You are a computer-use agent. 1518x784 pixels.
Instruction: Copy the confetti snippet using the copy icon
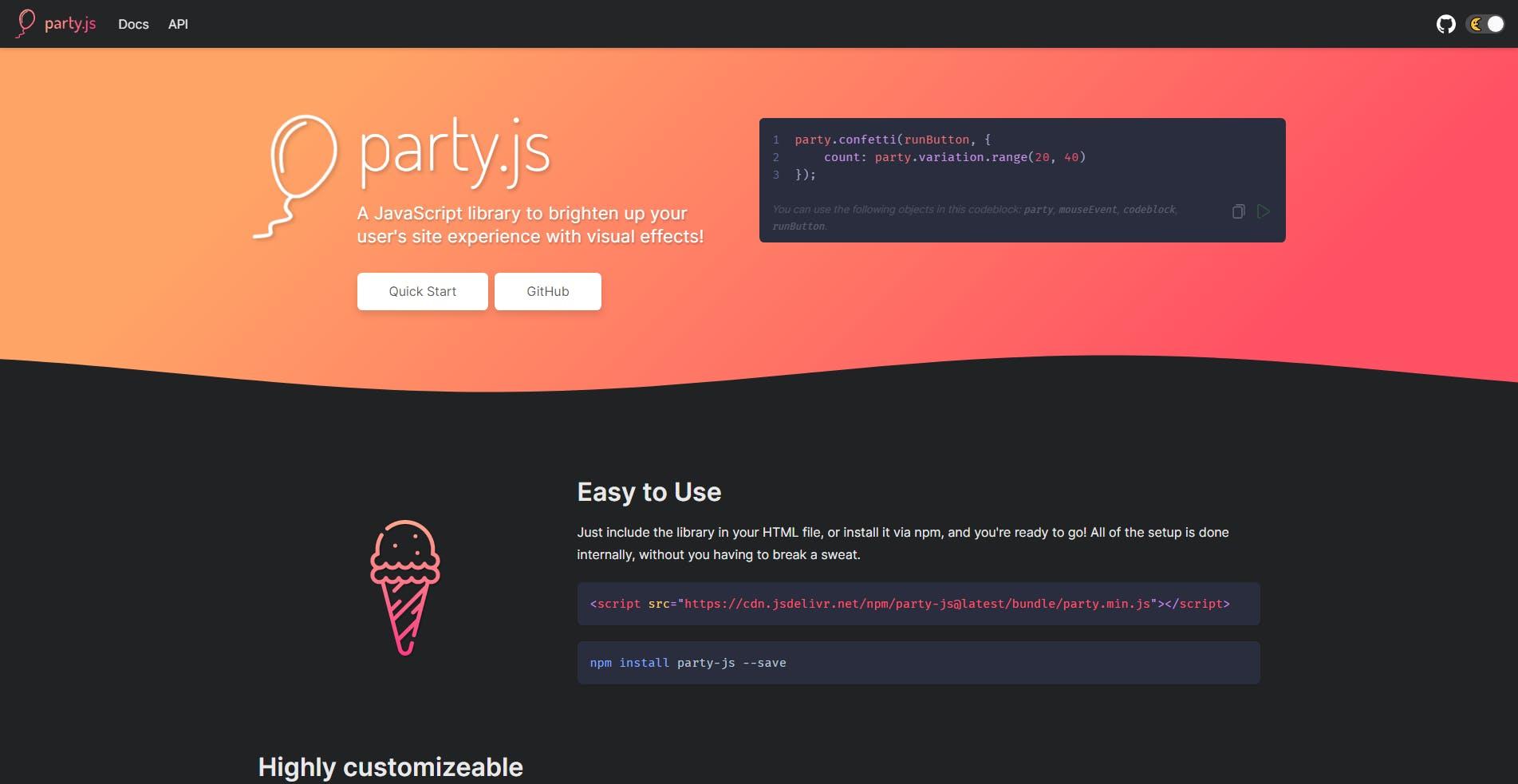tap(1237, 211)
